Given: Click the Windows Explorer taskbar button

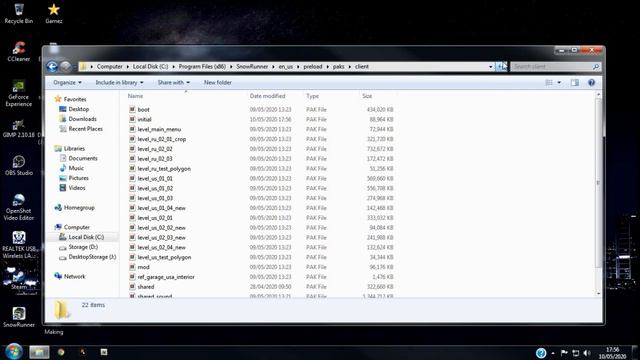Looking at the screenshot, I should point(39,352).
